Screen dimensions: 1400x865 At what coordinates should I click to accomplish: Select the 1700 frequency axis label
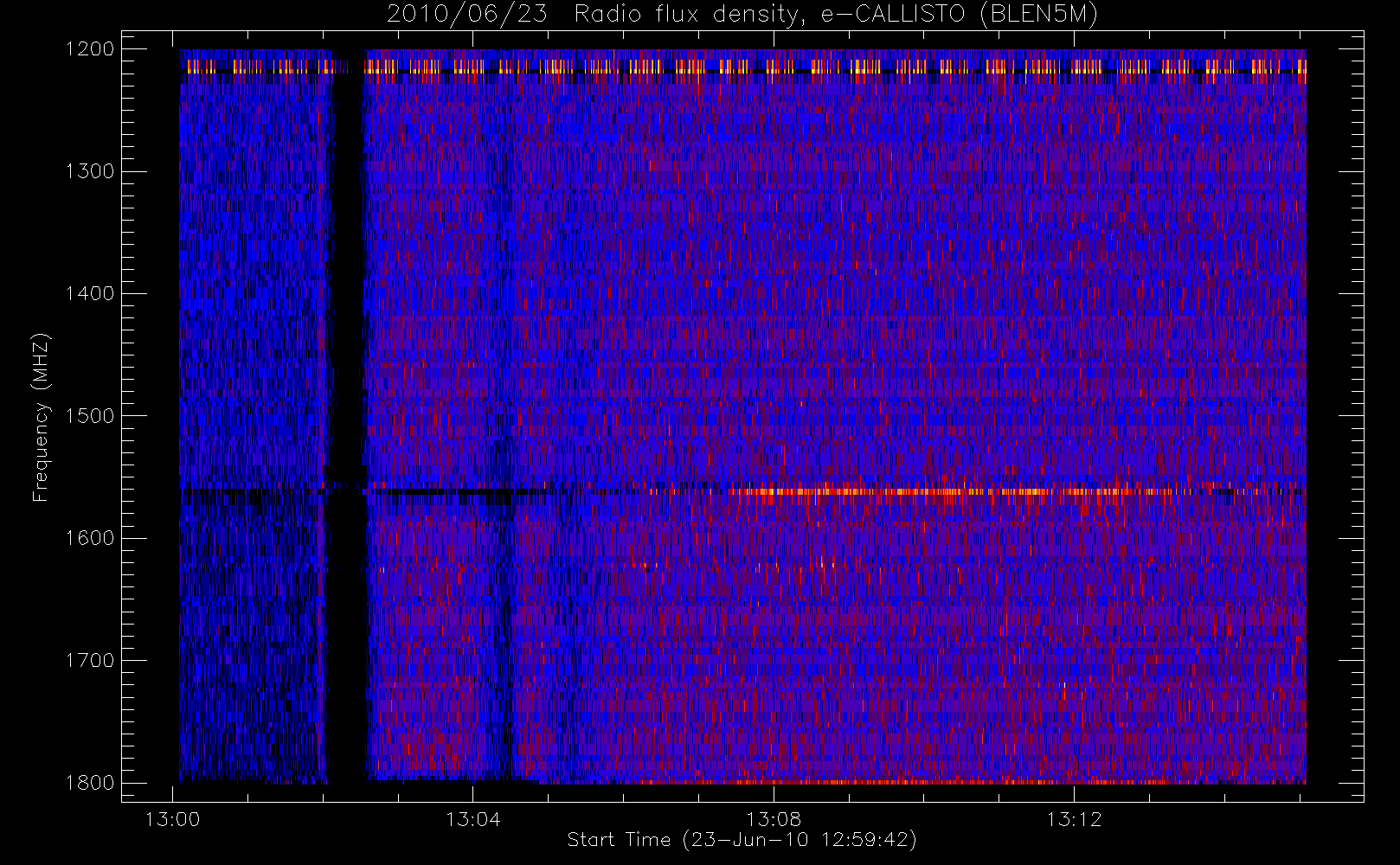tap(91, 661)
